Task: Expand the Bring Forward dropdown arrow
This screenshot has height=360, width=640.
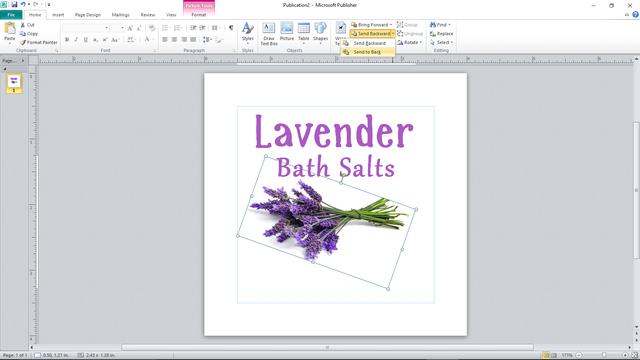Action: point(391,25)
